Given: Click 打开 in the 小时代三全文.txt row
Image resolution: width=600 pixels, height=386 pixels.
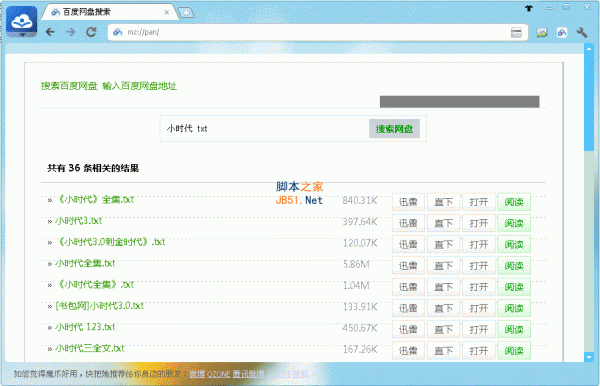Looking at the screenshot, I should (479, 350).
